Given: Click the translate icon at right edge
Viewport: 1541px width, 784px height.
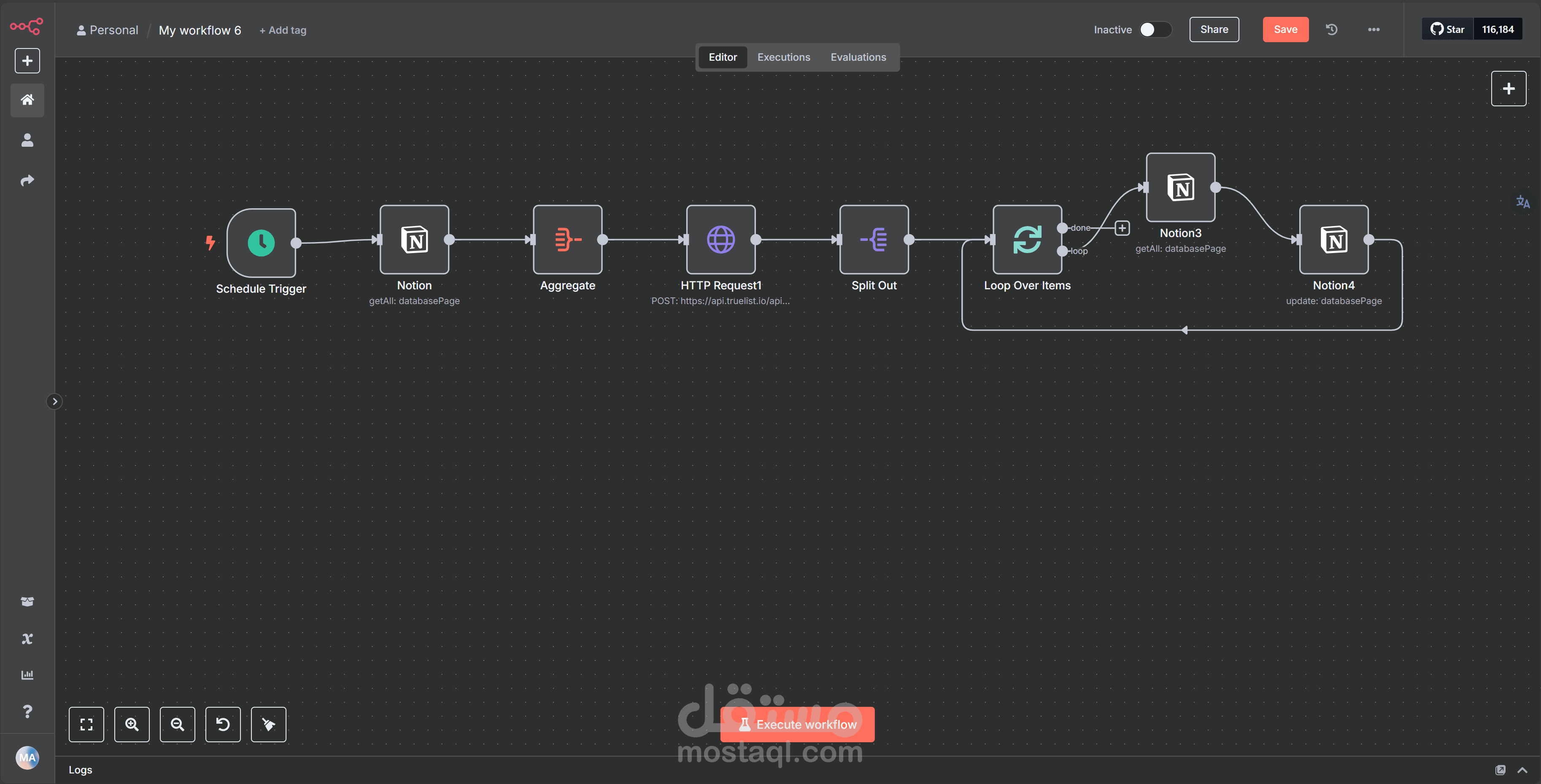Looking at the screenshot, I should coord(1522,202).
